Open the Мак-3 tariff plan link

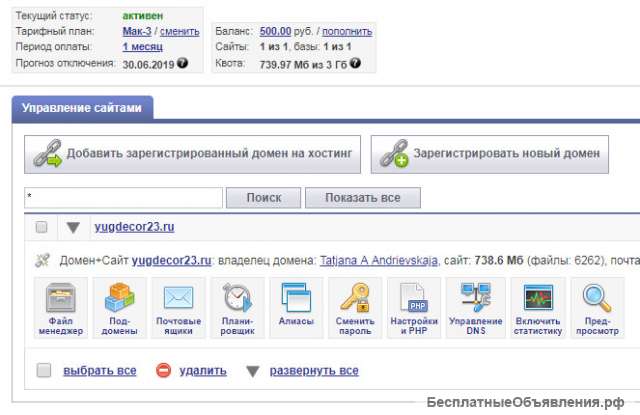[x=137, y=31]
